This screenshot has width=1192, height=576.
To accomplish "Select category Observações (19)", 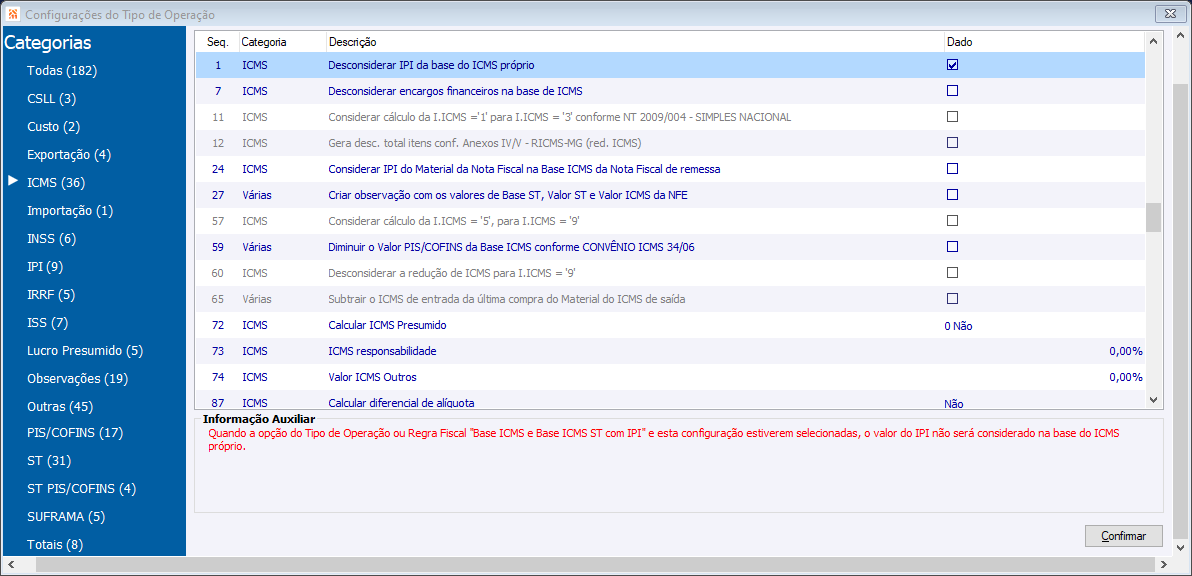I will [x=78, y=378].
